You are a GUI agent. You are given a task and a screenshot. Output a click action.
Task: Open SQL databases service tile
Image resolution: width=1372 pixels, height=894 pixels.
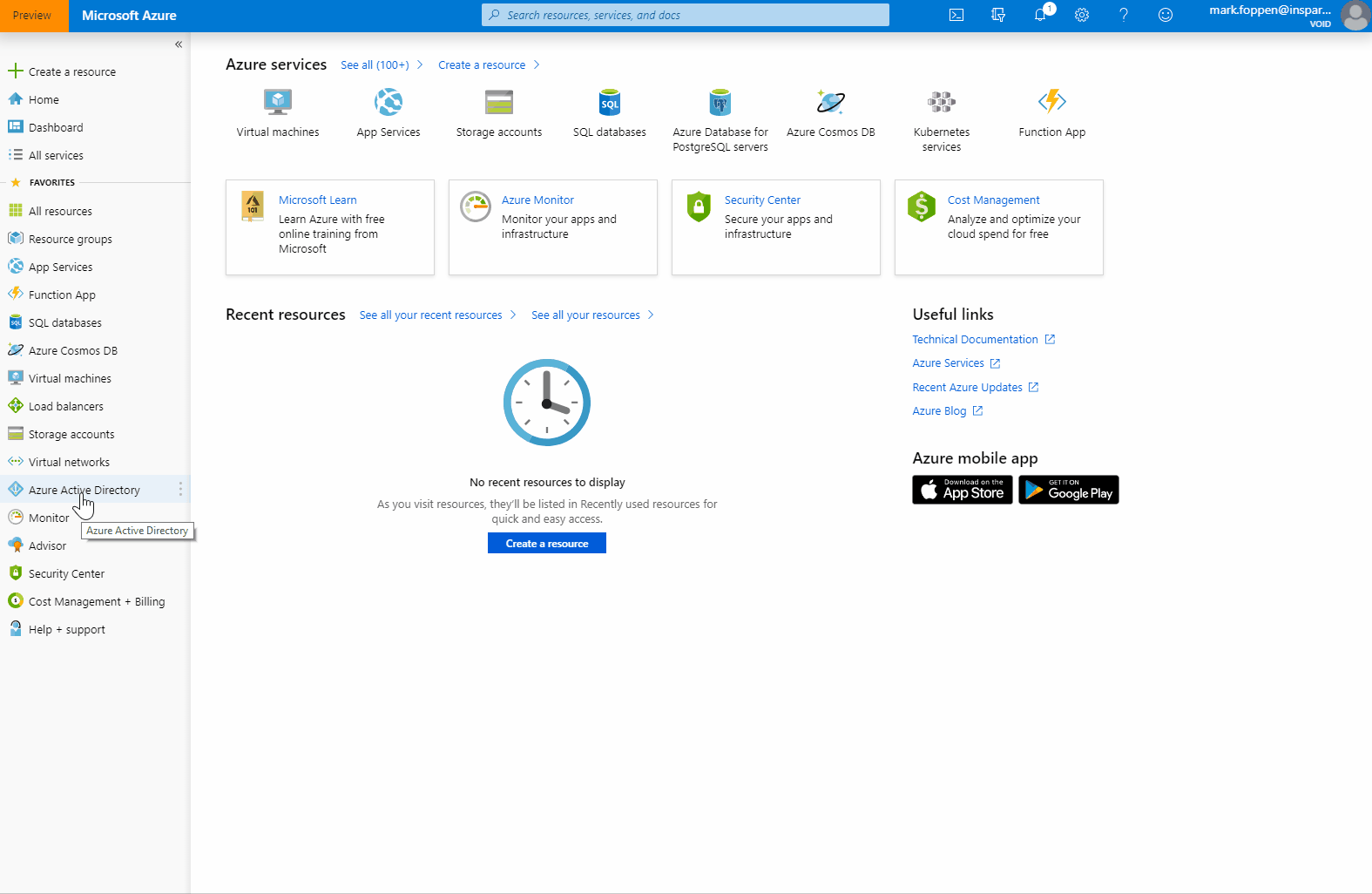point(610,113)
